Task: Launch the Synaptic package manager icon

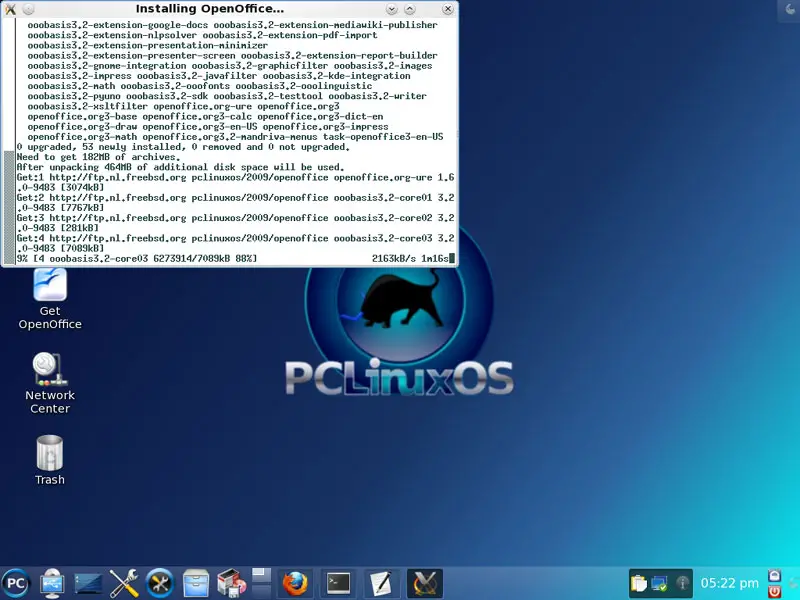Action: tap(231, 583)
